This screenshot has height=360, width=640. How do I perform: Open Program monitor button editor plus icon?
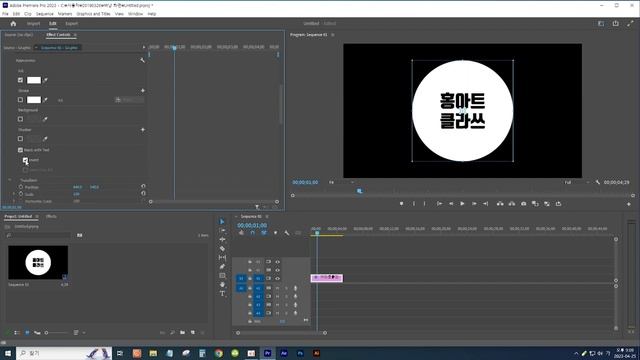click(629, 204)
